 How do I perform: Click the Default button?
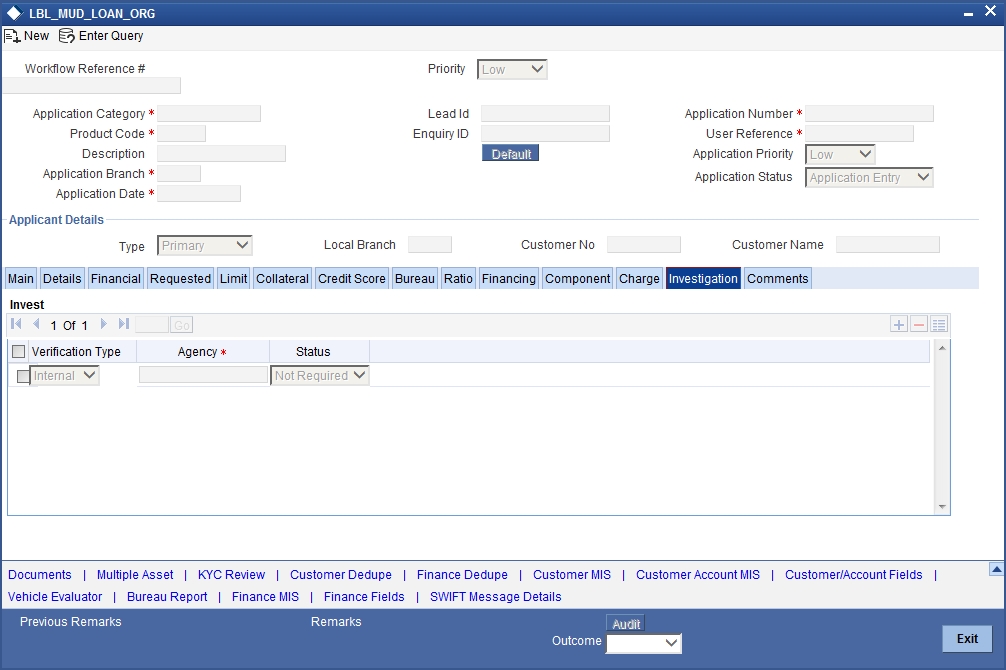click(511, 153)
